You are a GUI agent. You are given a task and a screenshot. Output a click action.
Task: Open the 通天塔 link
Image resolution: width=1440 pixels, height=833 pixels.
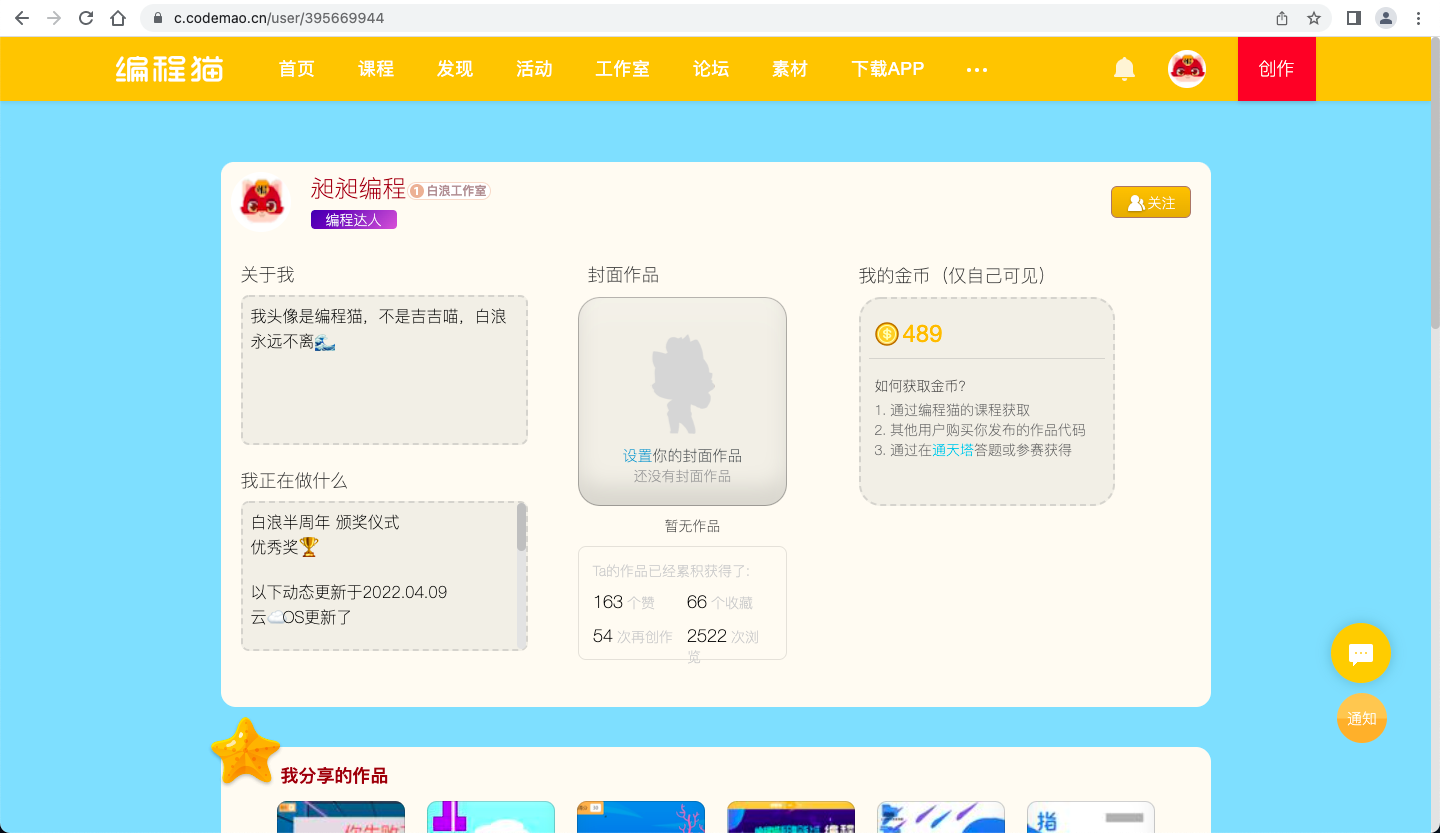953,450
